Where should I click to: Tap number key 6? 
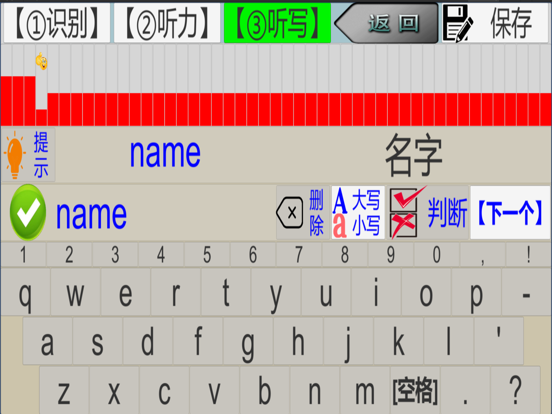coord(253,255)
